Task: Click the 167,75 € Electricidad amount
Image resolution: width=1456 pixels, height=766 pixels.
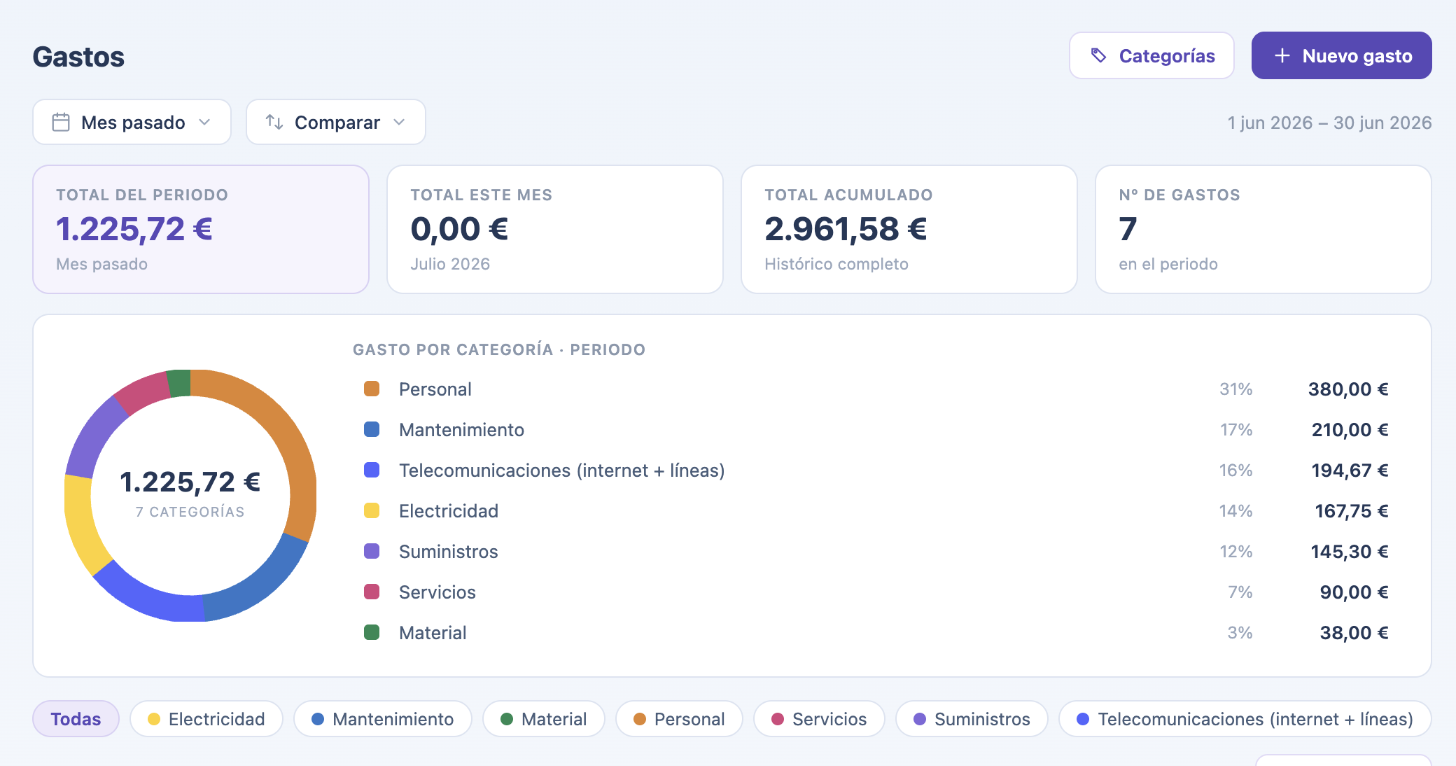Action: click(x=1352, y=511)
